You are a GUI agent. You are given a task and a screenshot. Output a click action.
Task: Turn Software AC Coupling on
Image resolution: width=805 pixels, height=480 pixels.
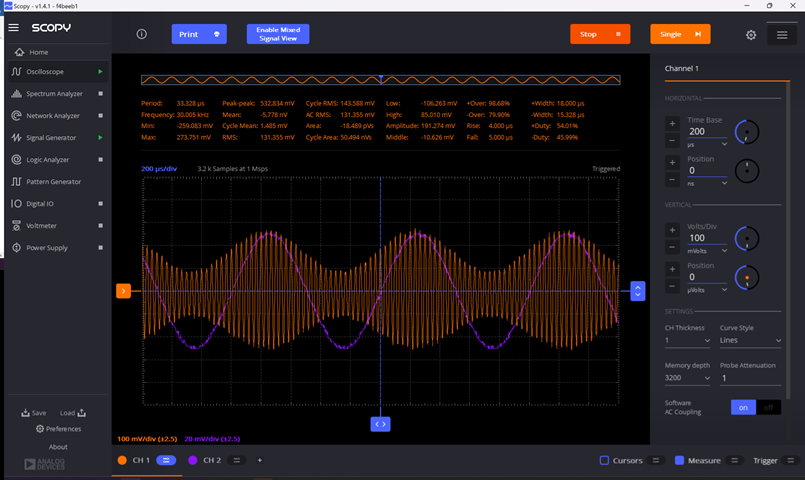click(x=743, y=408)
